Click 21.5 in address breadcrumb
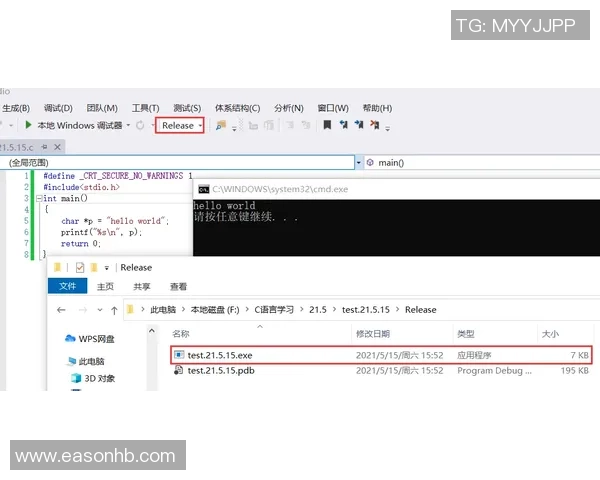The width and height of the screenshot is (600, 480). click(x=318, y=310)
